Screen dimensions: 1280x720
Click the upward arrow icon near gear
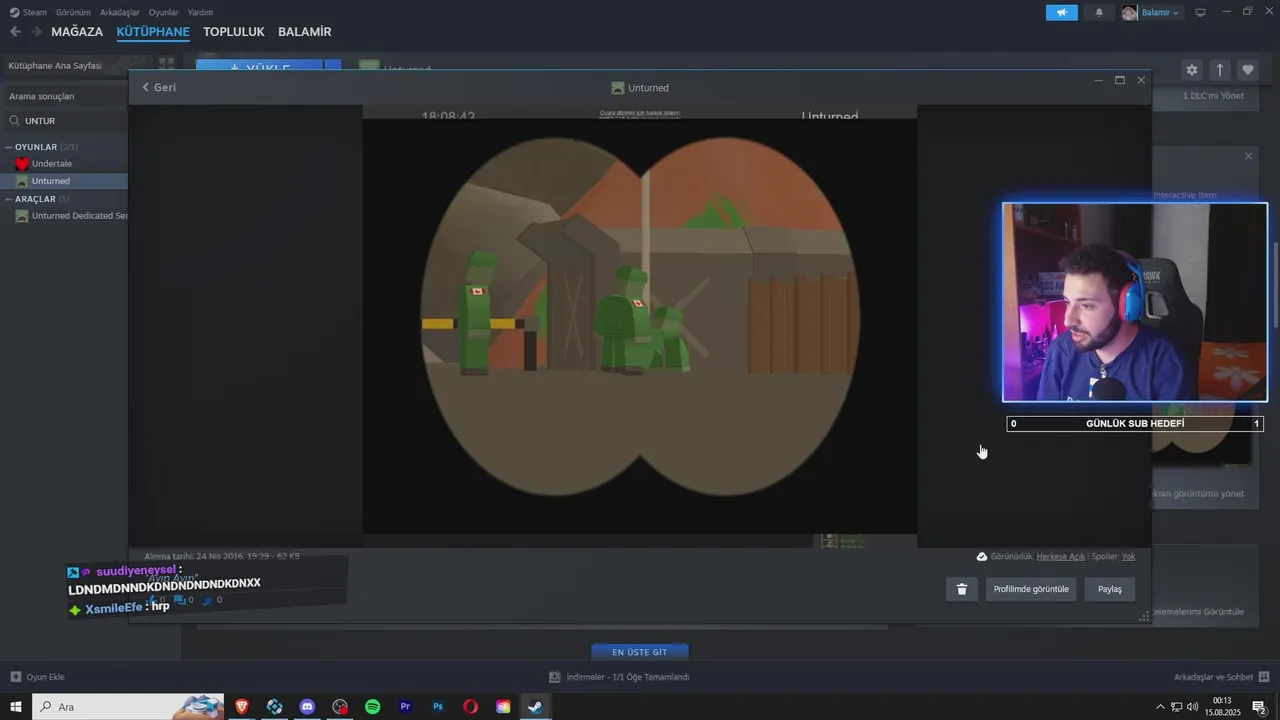[1219, 70]
